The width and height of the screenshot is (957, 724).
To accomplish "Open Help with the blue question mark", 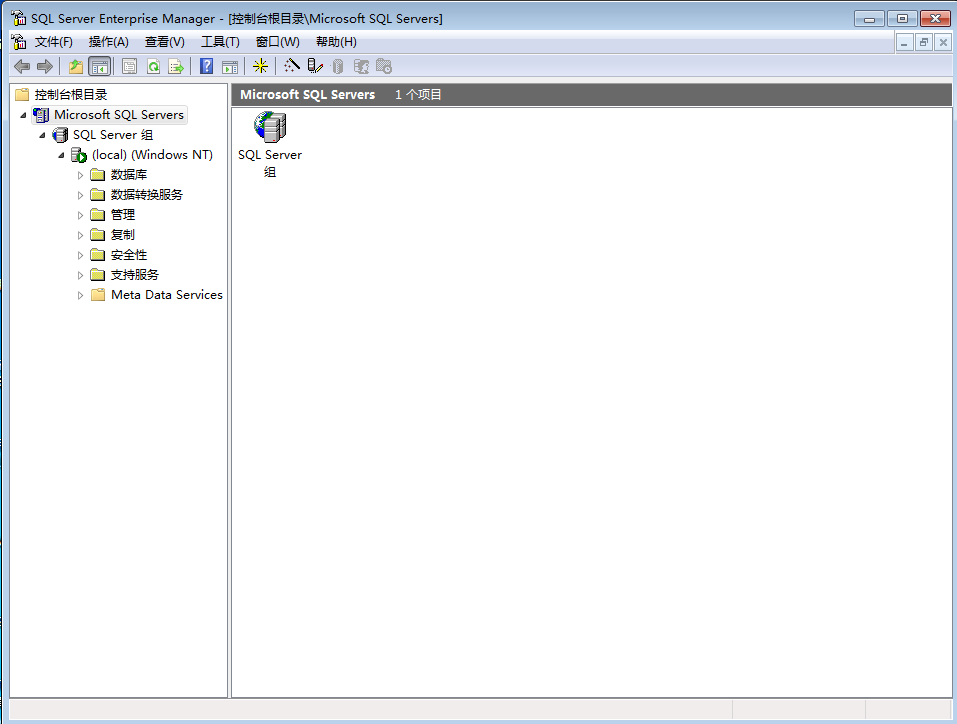I will pos(206,66).
